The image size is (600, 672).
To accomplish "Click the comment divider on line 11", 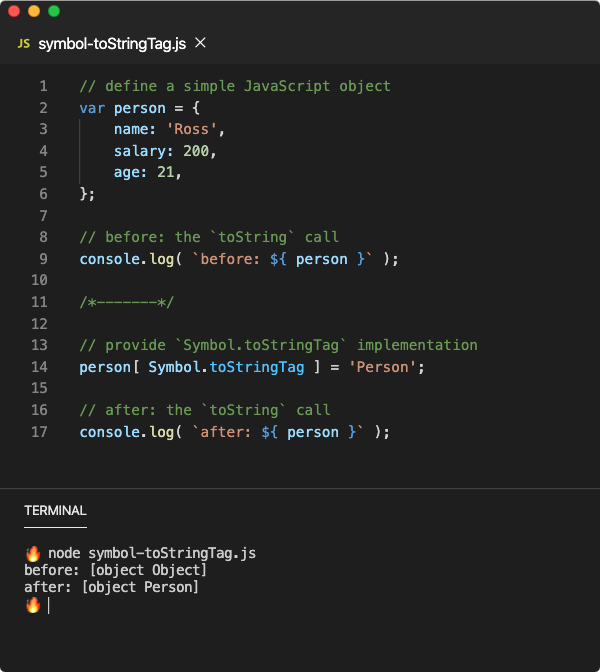I will [x=127, y=302].
